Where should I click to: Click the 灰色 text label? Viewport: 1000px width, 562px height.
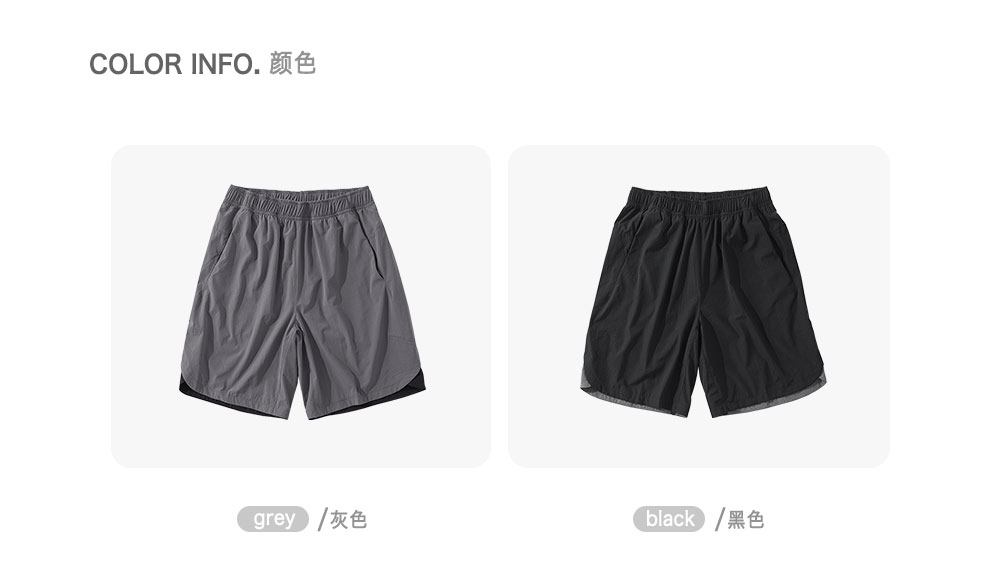348,519
